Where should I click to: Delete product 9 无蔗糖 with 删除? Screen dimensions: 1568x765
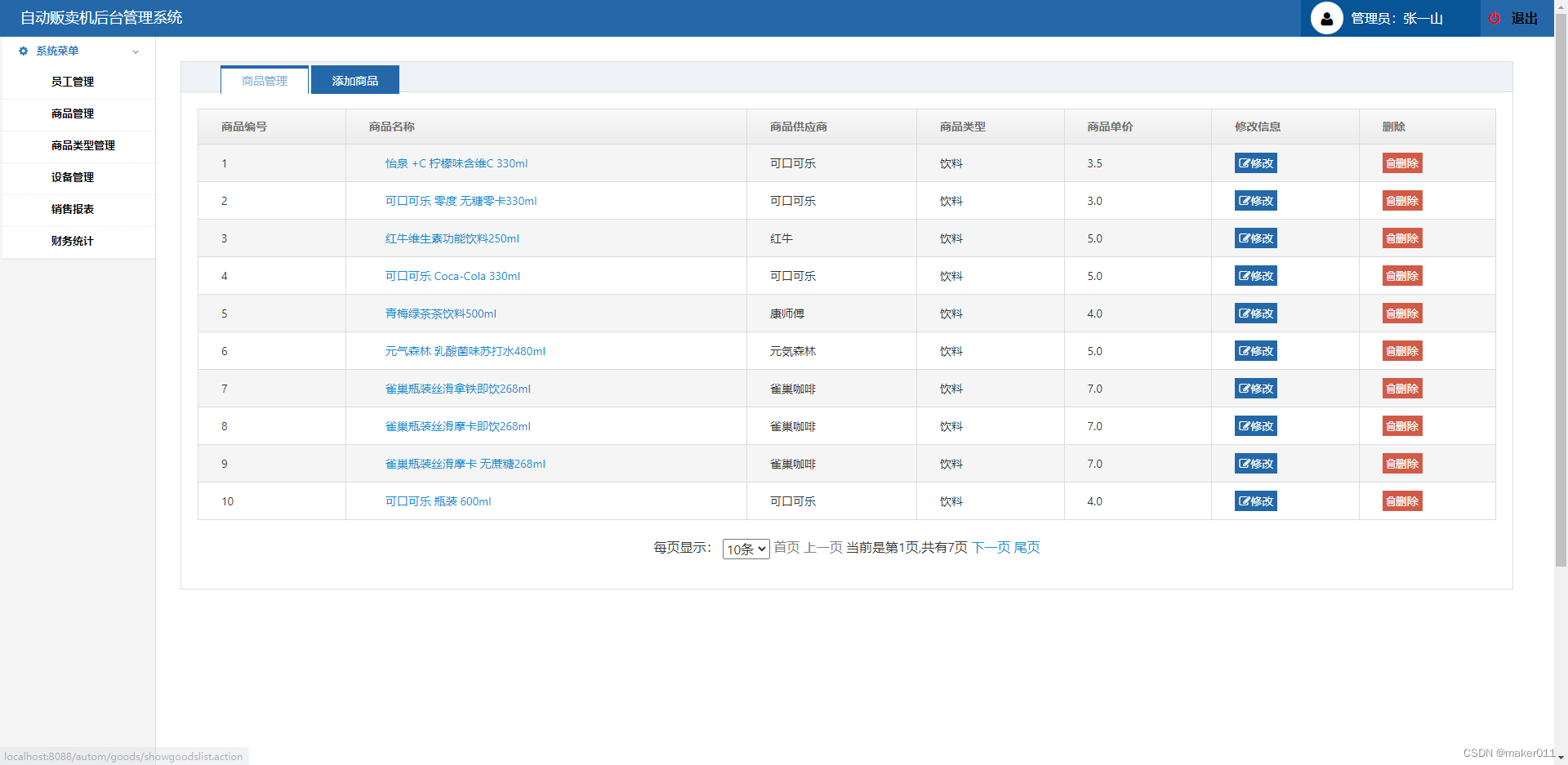1402,464
